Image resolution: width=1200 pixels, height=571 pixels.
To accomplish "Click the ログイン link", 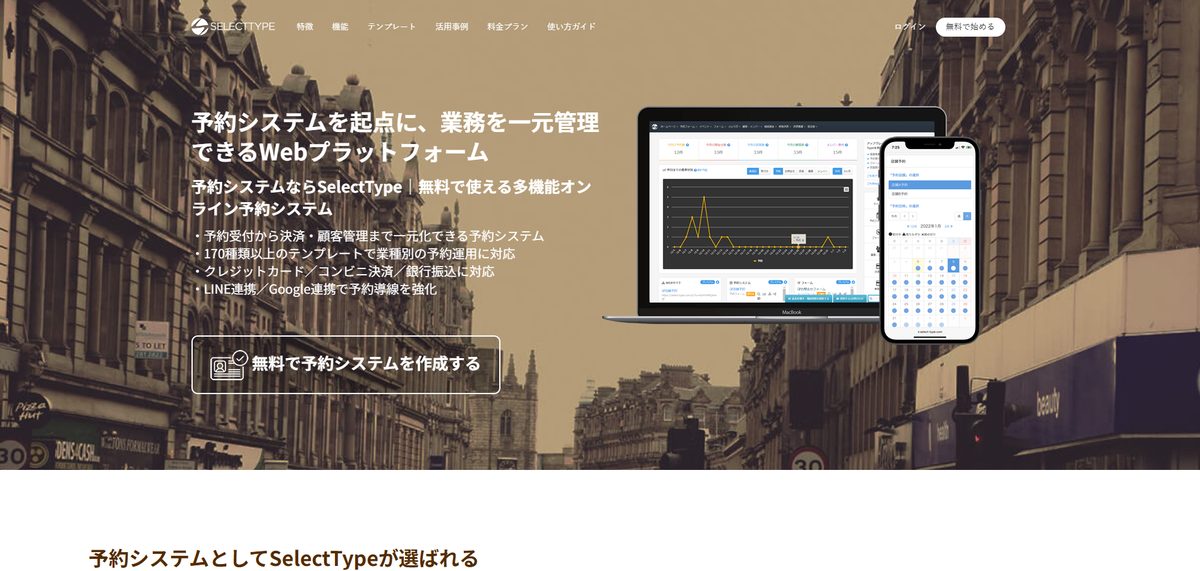I will click(x=910, y=27).
